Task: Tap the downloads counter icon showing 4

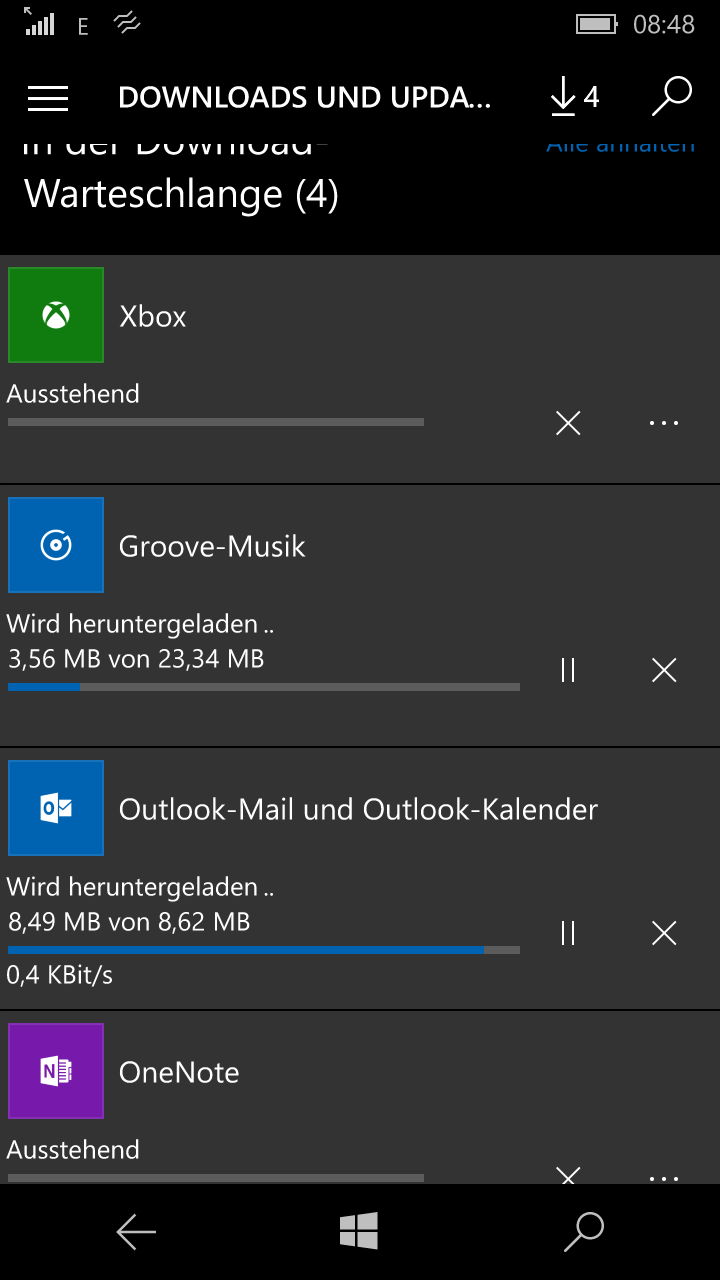Action: pyautogui.click(x=574, y=97)
